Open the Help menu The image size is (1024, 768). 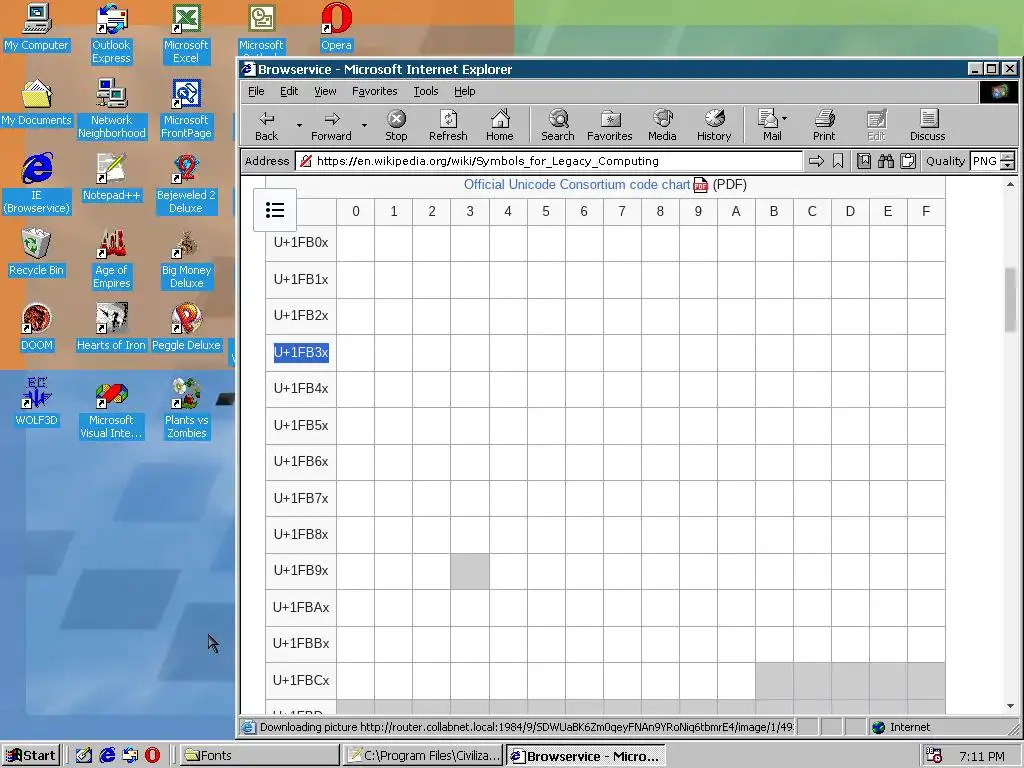click(x=464, y=91)
